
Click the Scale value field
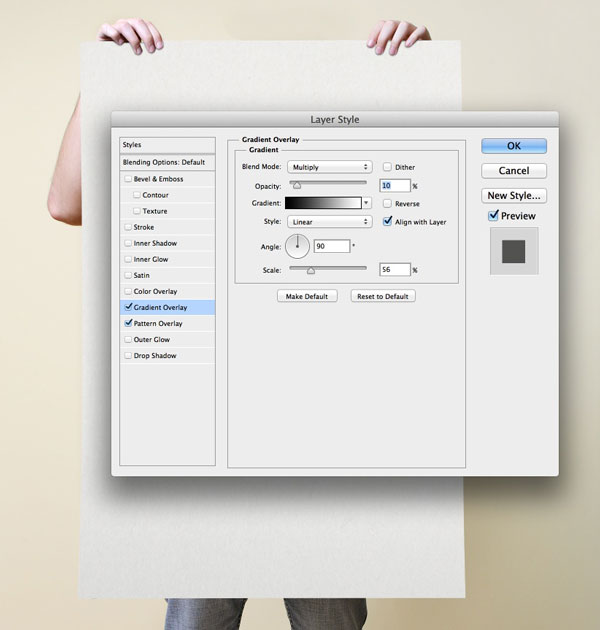click(395, 270)
